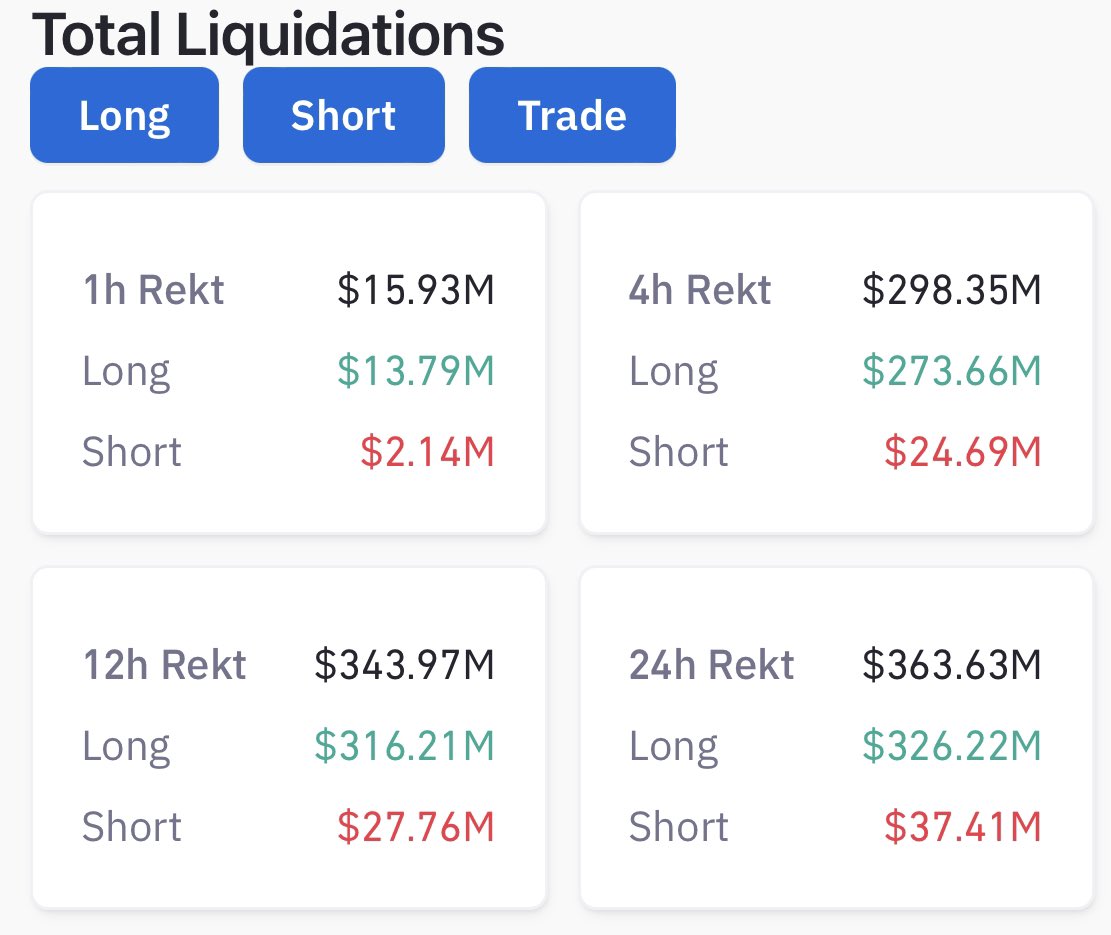Click the 4h Rekt total $298.35M
1111x935 pixels.
coord(952,290)
